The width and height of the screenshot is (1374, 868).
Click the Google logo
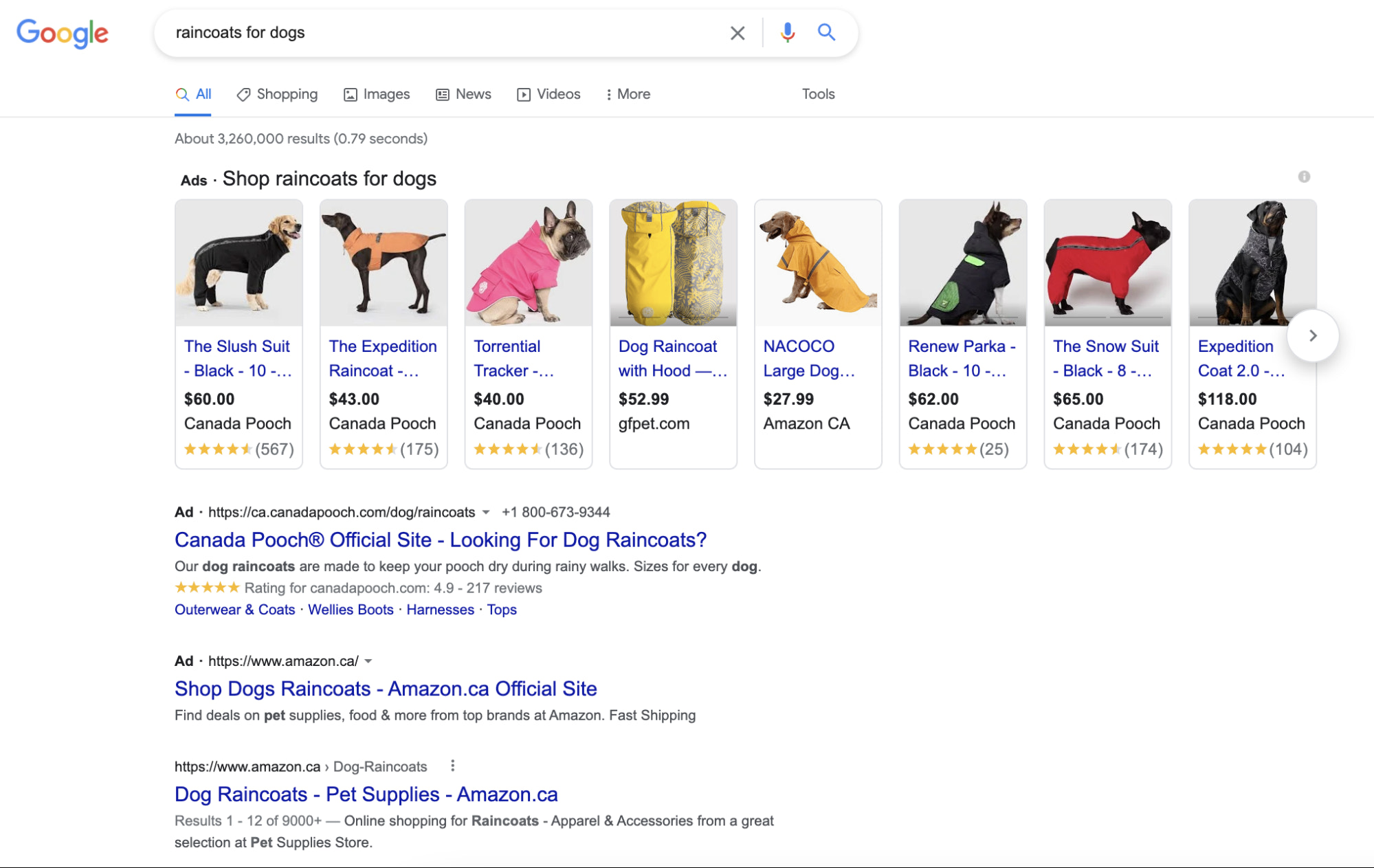coord(62,33)
